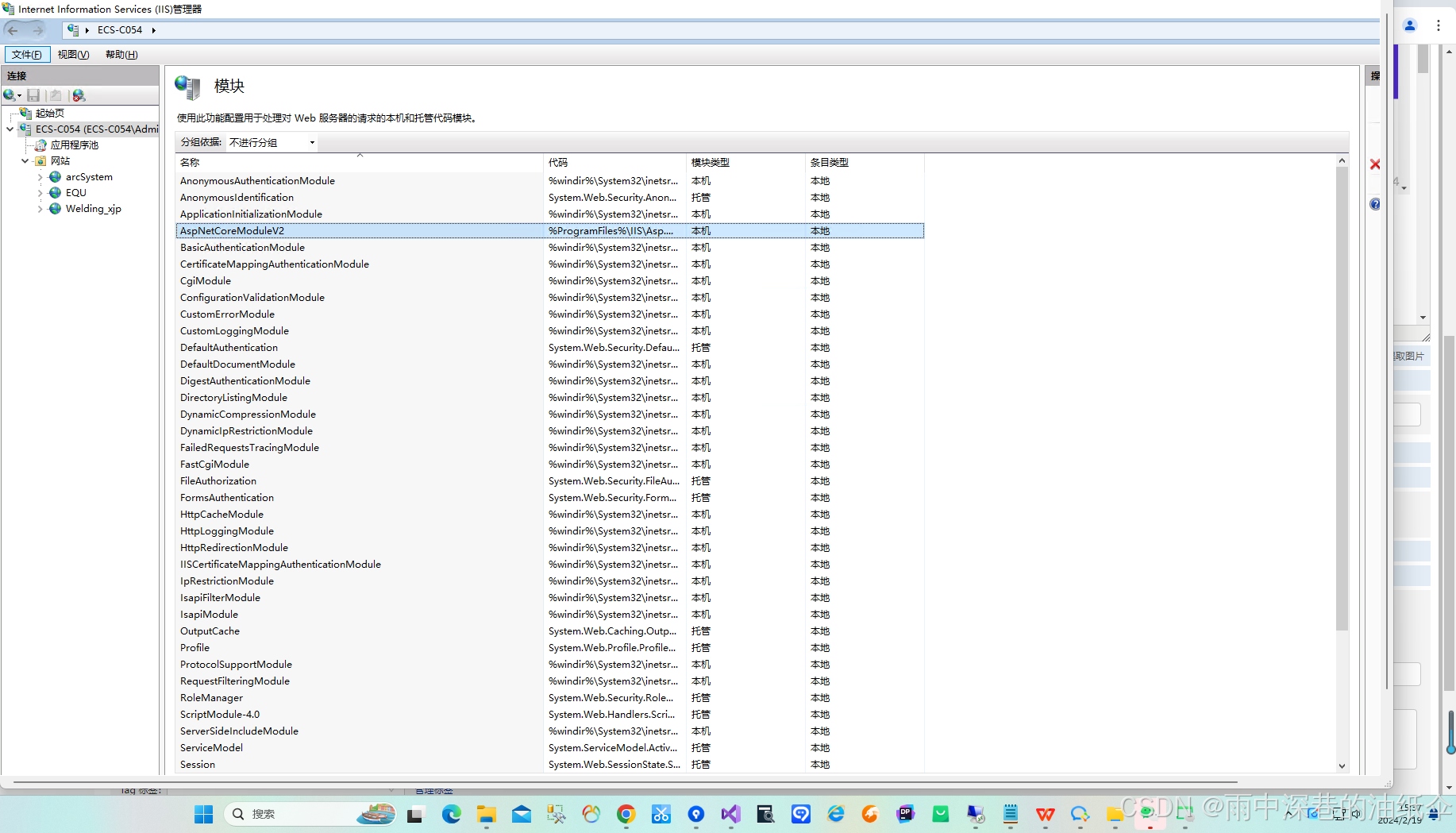Expand the EQU site node
The width and height of the screenshot is (1456, 833).
pos(40,192)
